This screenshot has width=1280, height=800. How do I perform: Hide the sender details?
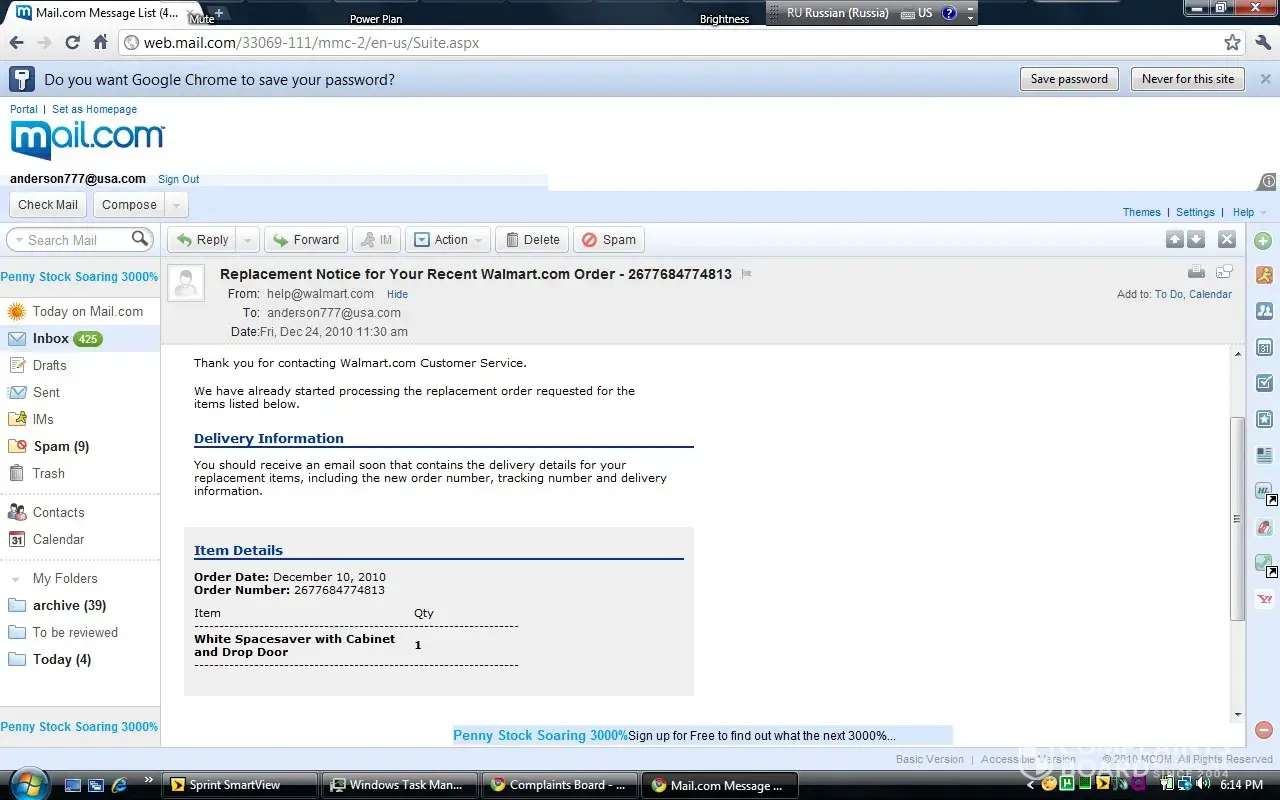(x=397, y=295)
